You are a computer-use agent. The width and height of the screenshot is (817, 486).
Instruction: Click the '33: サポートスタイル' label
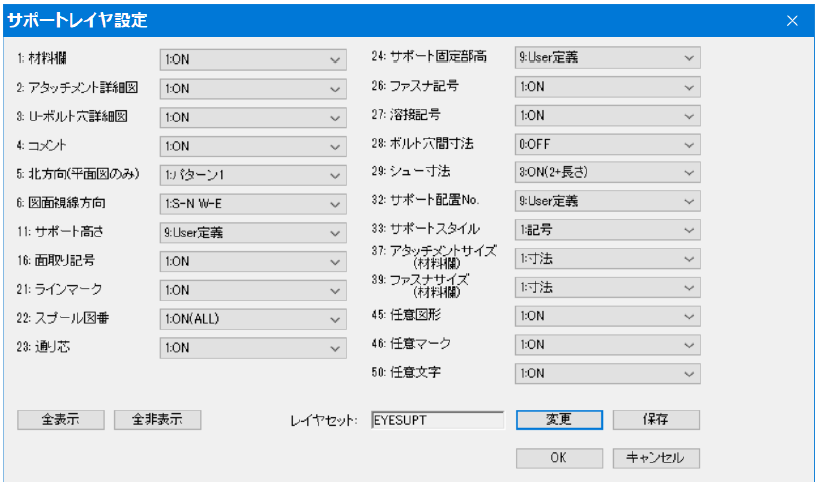(426, 229)
